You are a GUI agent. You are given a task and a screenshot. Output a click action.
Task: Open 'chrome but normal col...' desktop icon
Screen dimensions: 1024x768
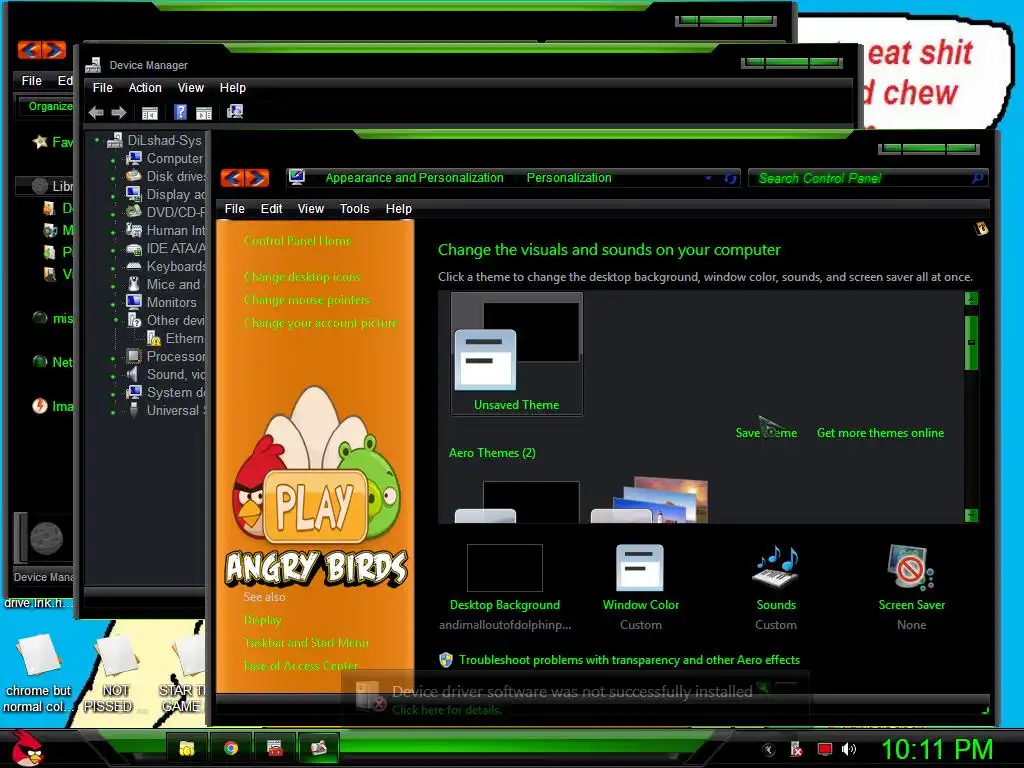click(37, 673)
